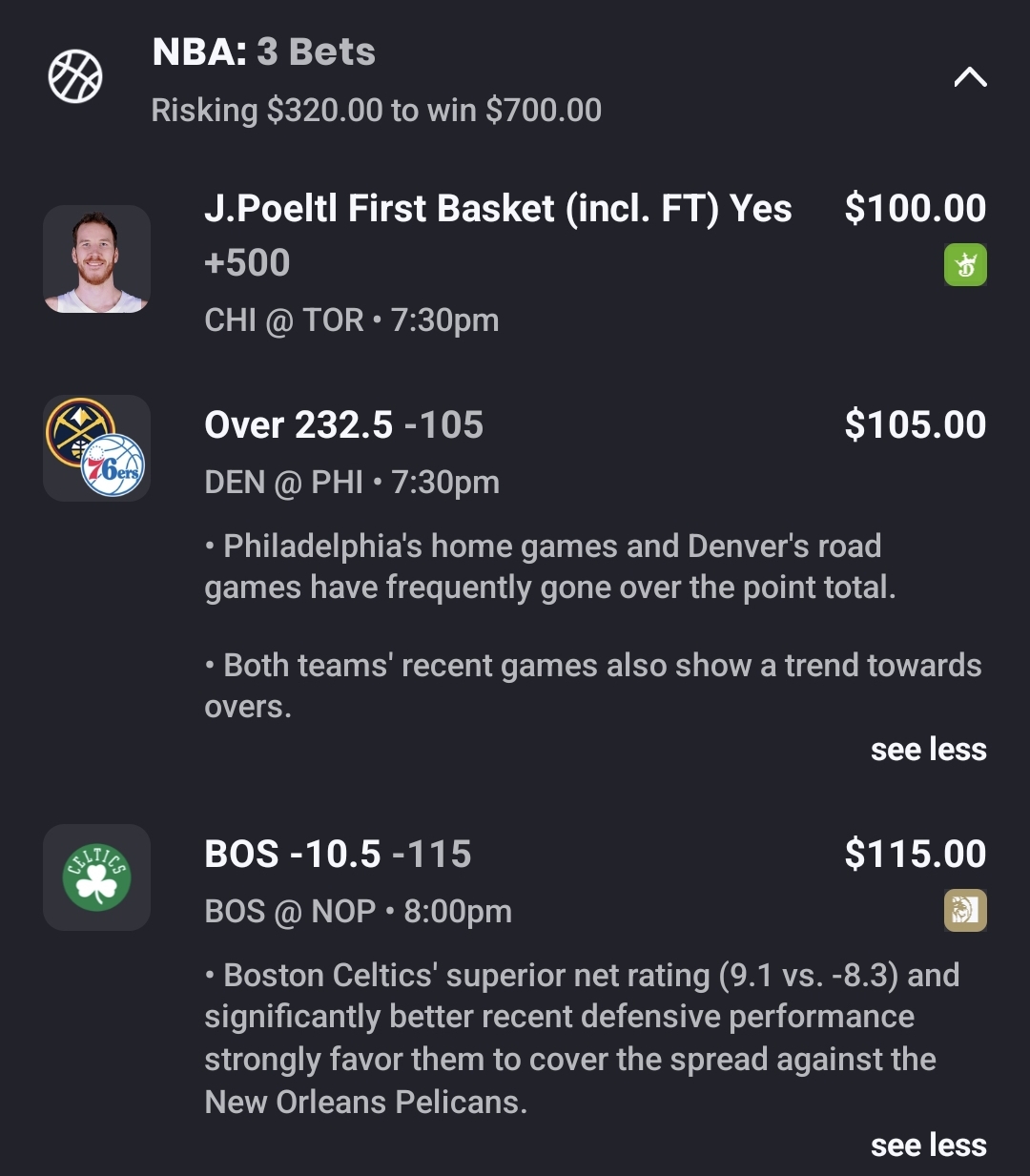The width and height of the screenshot is (1030, 1176).
Task: Collapse the NBA bets section chevron
Action: (x=970, y=77)
